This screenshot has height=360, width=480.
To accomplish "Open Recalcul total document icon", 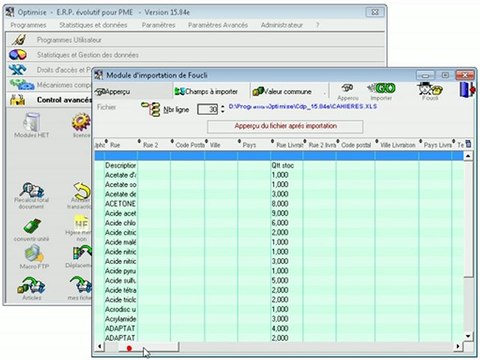I will (31, 195).
